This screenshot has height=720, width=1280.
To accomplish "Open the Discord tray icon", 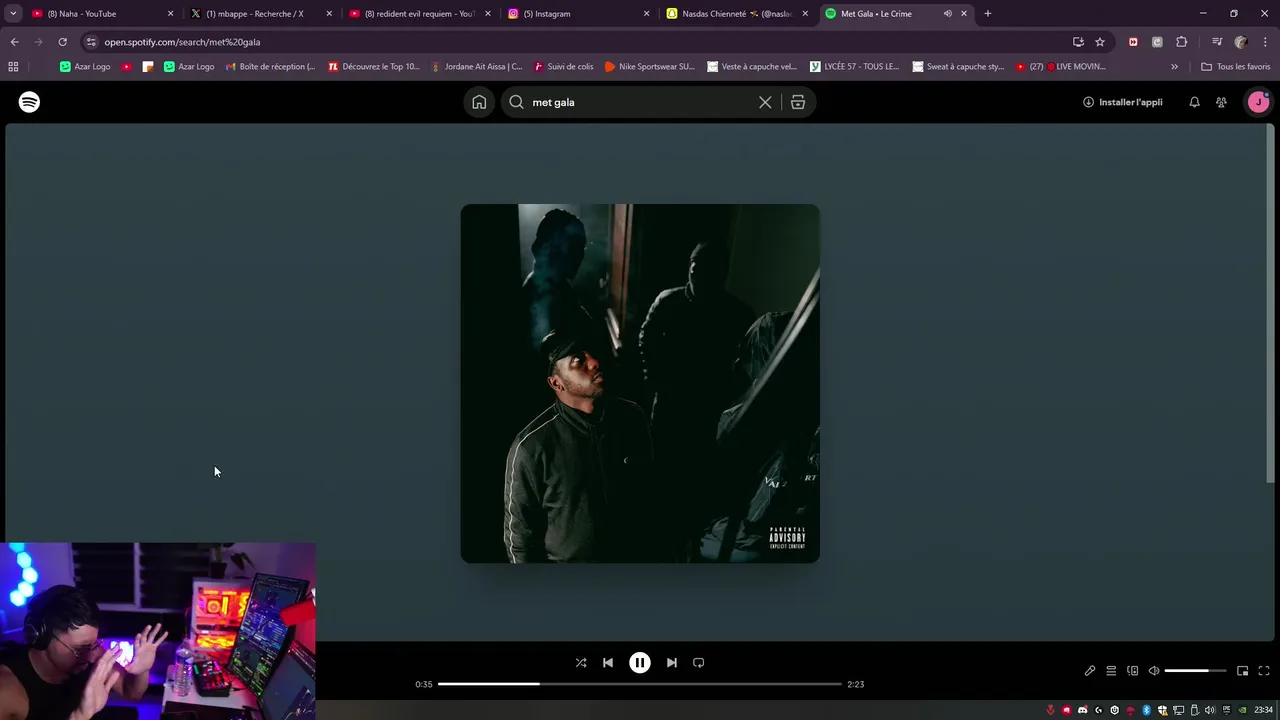I will (x=1082, y=710).
